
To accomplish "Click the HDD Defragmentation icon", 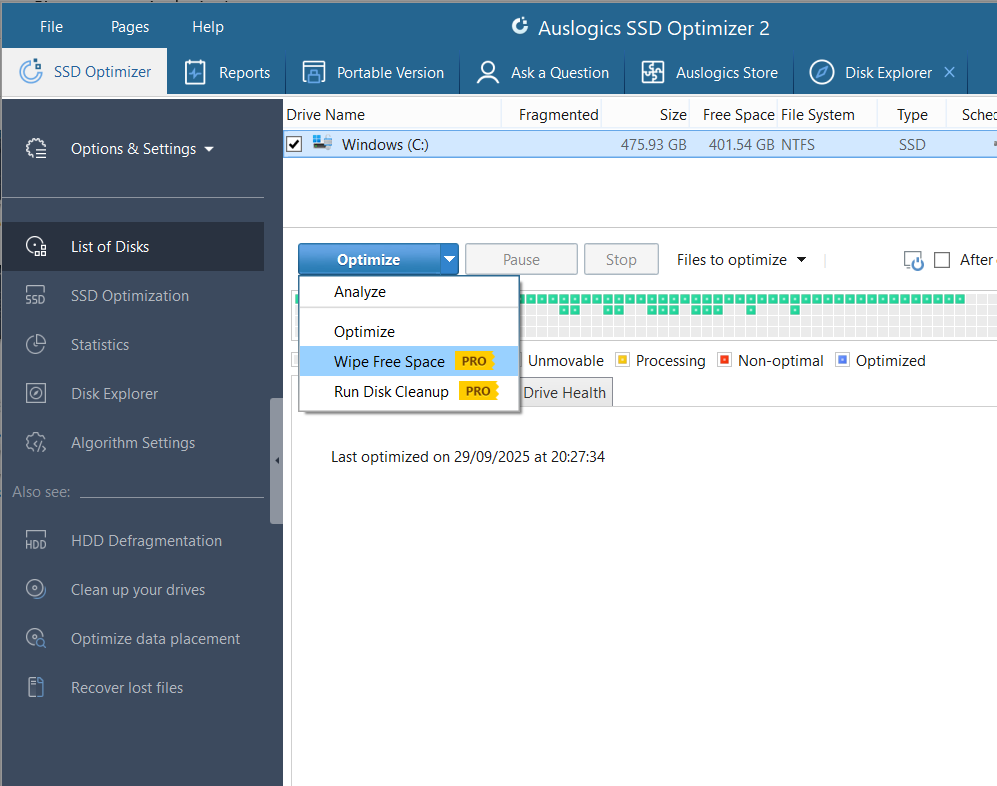I will pyautogui.click(x=36, y=541).
